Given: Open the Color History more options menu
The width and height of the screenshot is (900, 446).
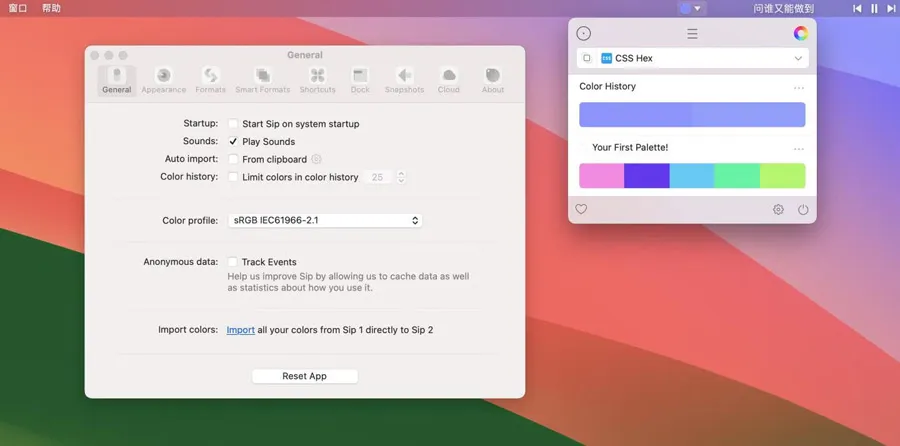Looking at the screenshot, I should pyautogui.click(x=798, y=88).
